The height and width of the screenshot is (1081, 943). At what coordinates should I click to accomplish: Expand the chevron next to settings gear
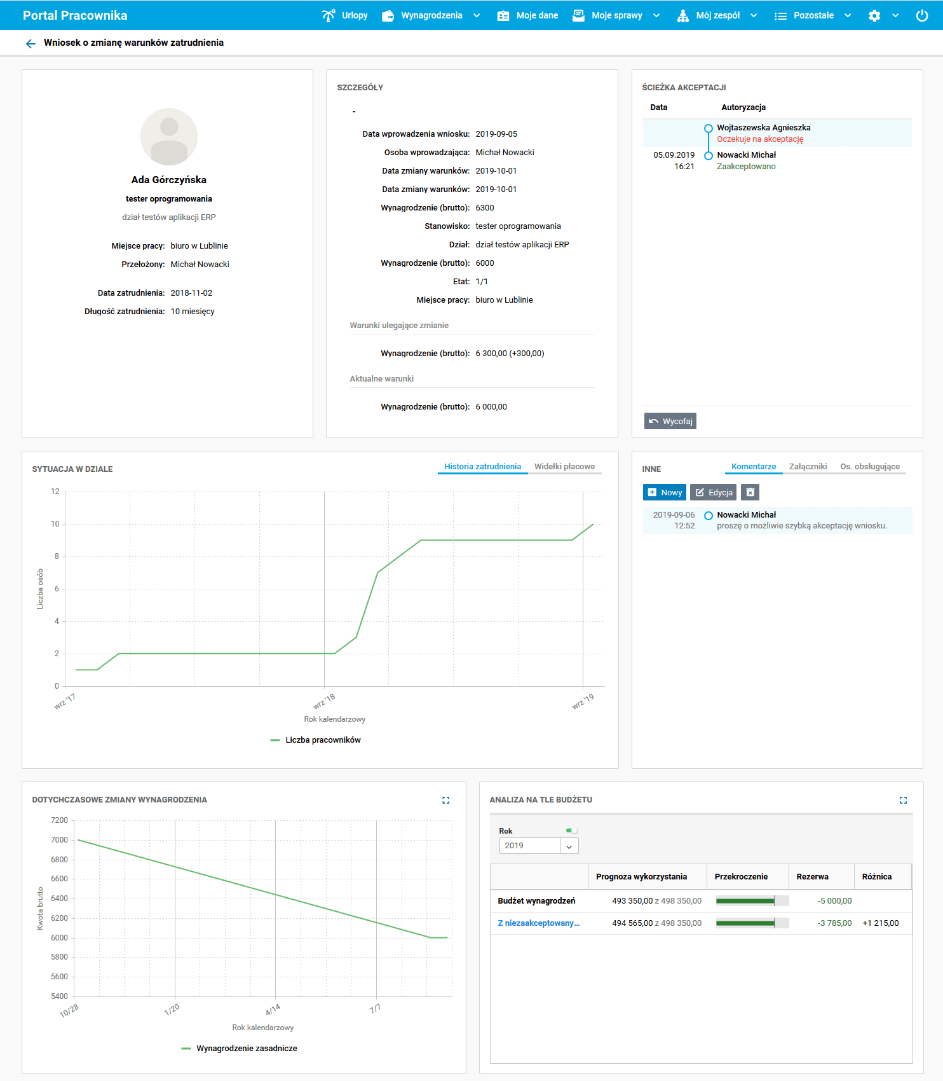pos(895,16)
